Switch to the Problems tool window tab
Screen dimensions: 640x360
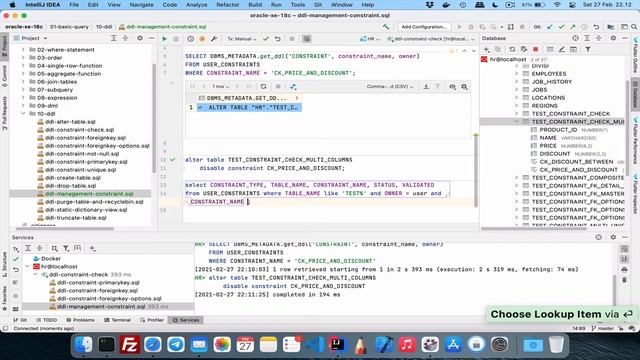pos(80,320)
